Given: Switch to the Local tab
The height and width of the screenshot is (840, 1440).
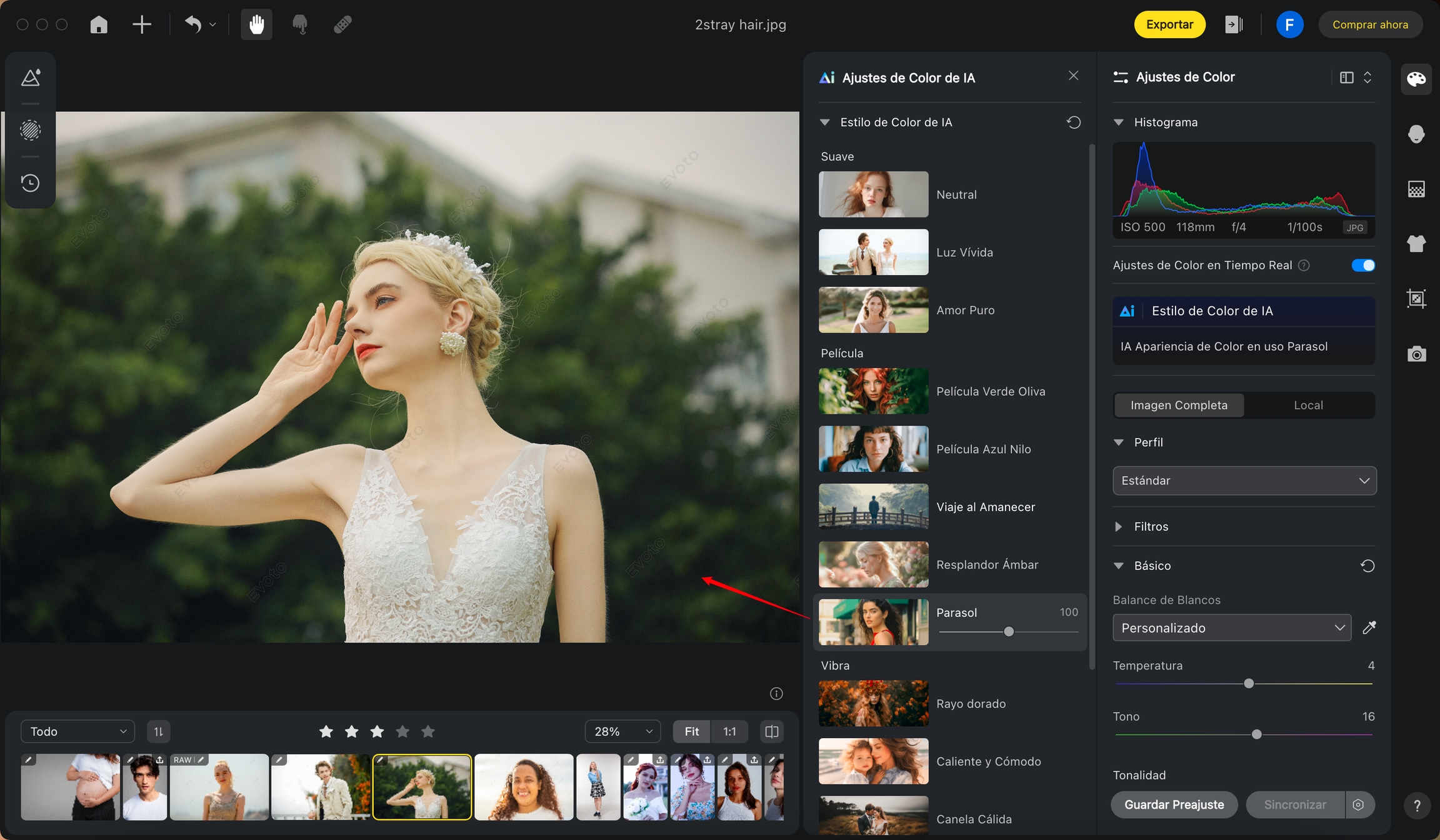Looking at the screenshot, I should pyautogui.click(x=1308, y=405).
